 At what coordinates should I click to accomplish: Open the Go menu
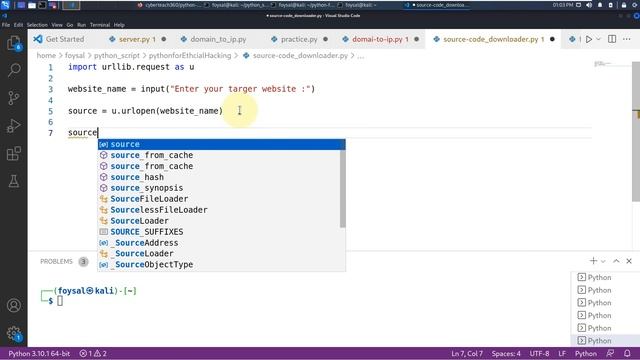point(70,25)
